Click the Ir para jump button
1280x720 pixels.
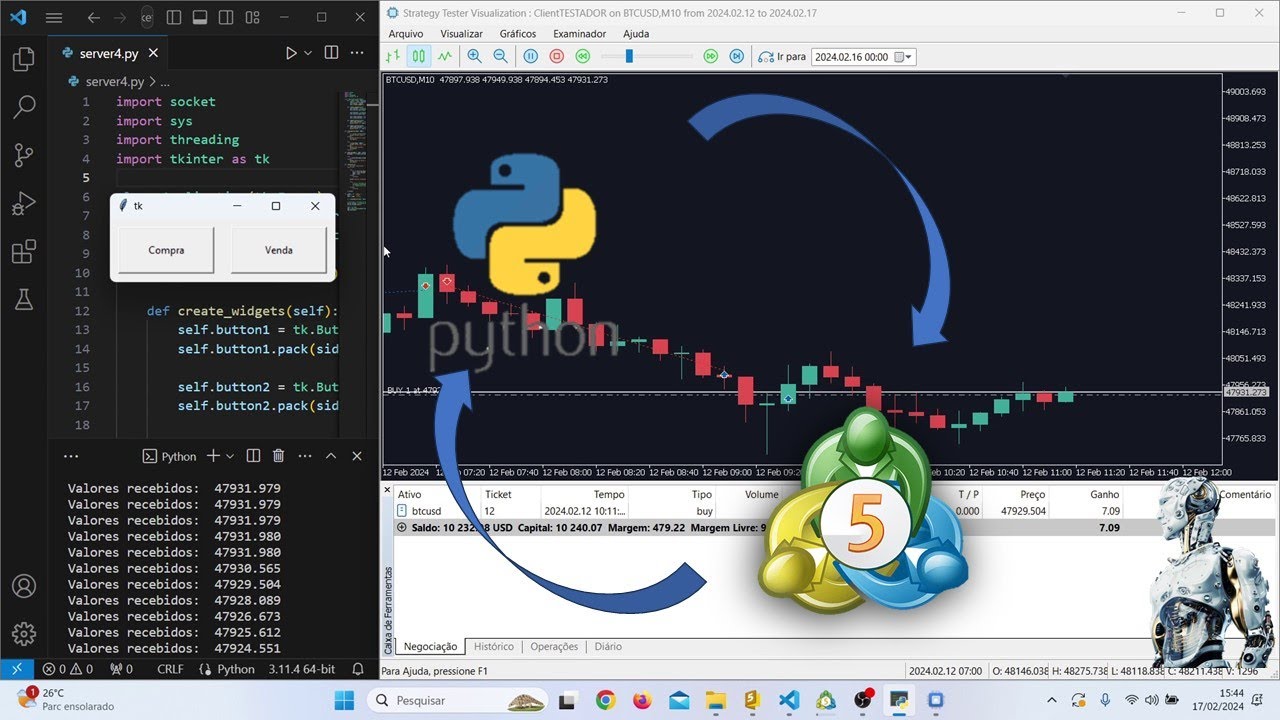point(782,57)
